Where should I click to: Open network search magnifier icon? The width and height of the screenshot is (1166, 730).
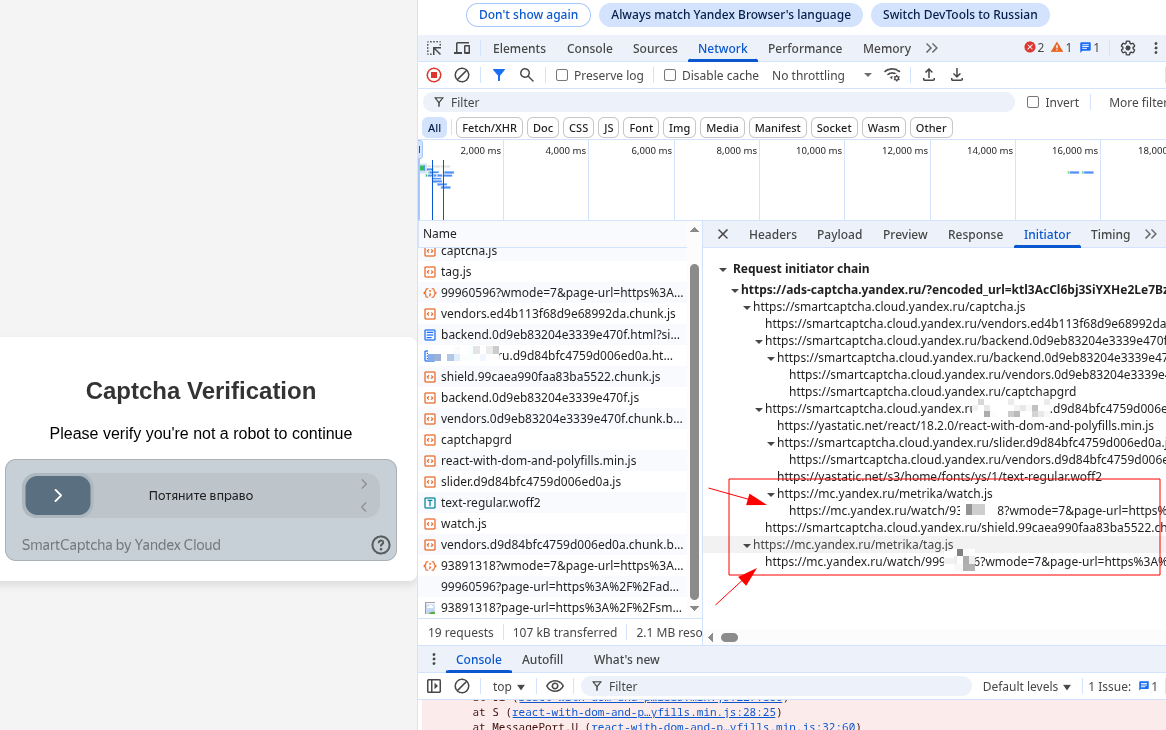point(527,75)
